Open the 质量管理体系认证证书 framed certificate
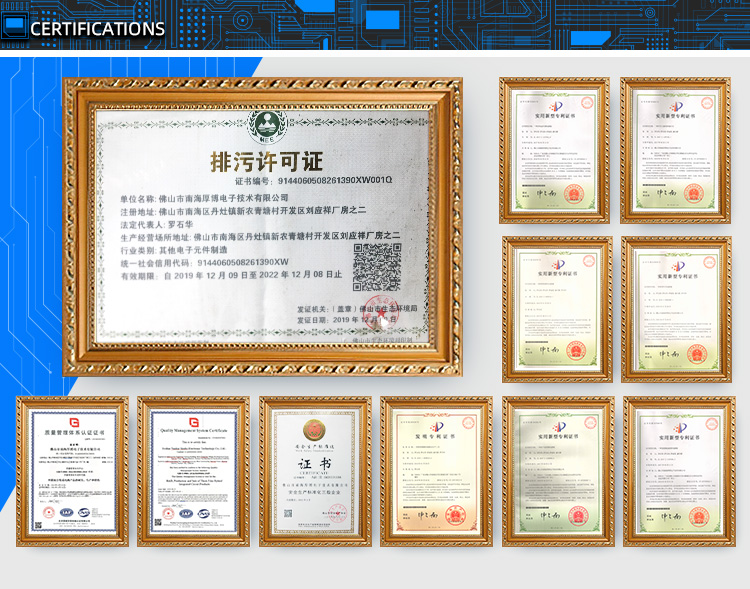The height and width of the screenshot is (589, 750). tap(72, 470)
